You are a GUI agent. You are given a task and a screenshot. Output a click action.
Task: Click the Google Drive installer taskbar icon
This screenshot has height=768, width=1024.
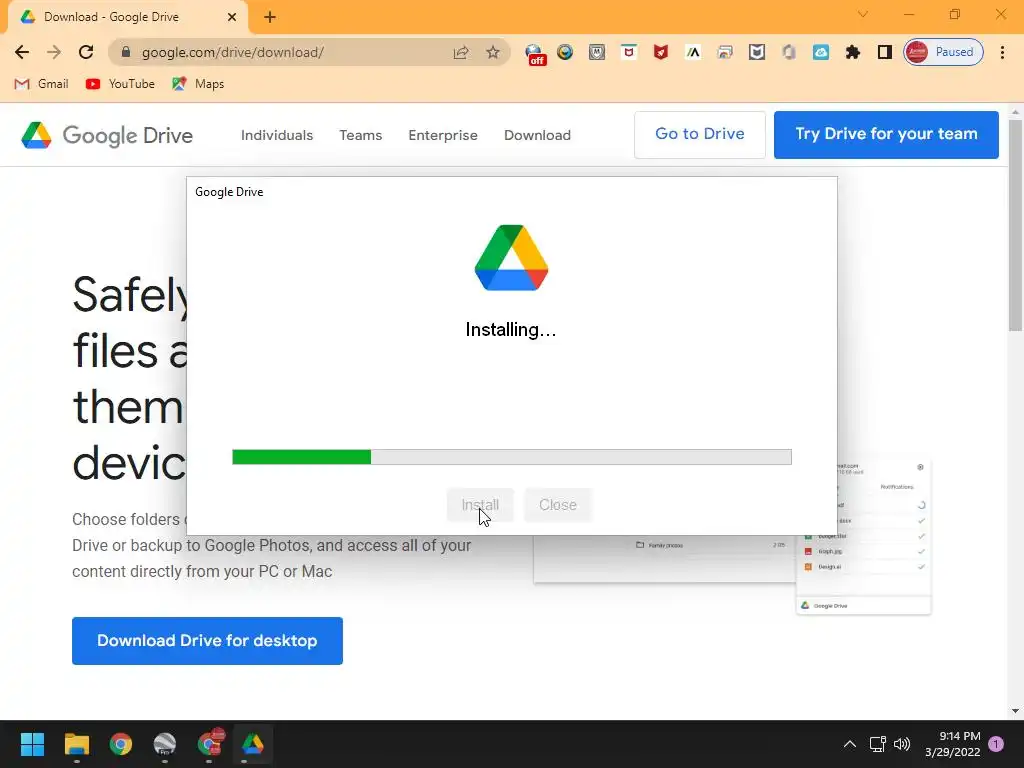(253, 744)
